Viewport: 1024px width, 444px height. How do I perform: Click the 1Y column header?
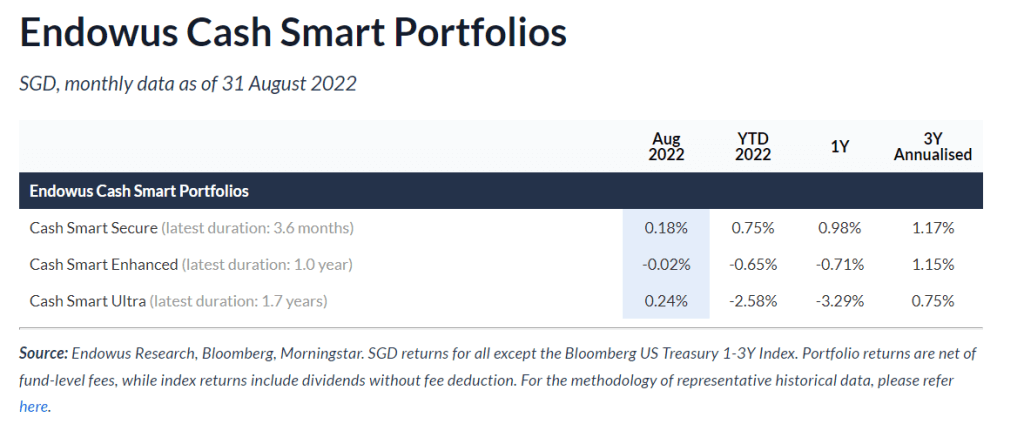[x=839, y=146]
